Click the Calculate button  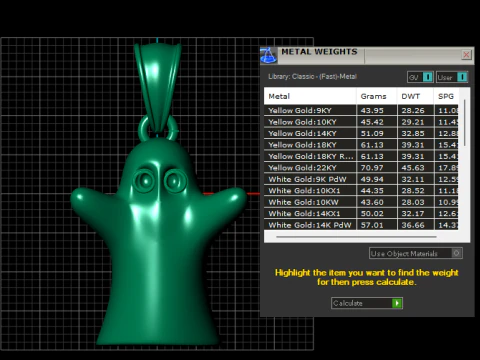point(367,303)
